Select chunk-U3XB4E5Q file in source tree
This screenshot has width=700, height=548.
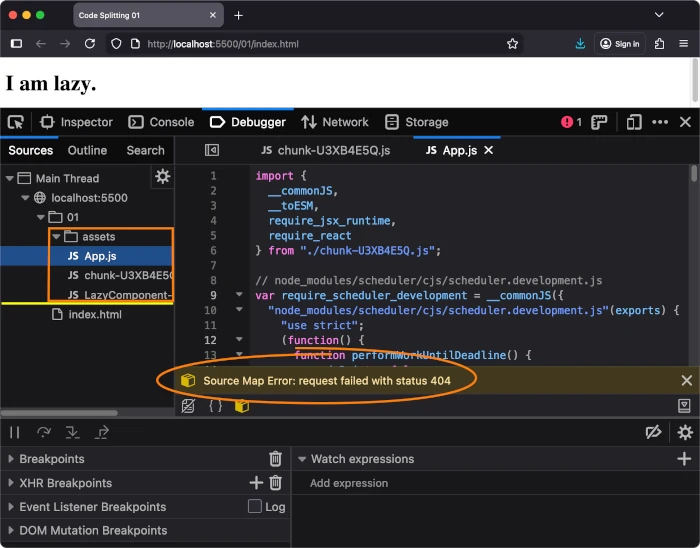click(x=120, y=275)
